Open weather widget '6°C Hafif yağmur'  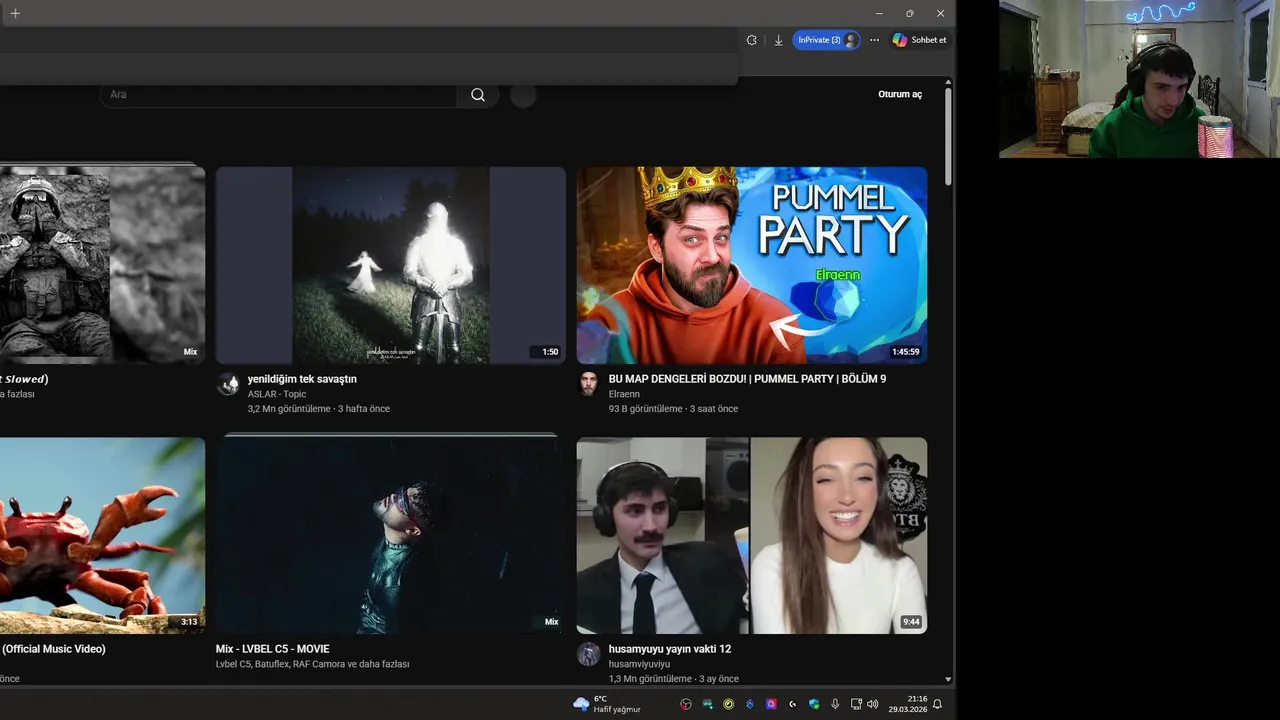coord(607,704)
